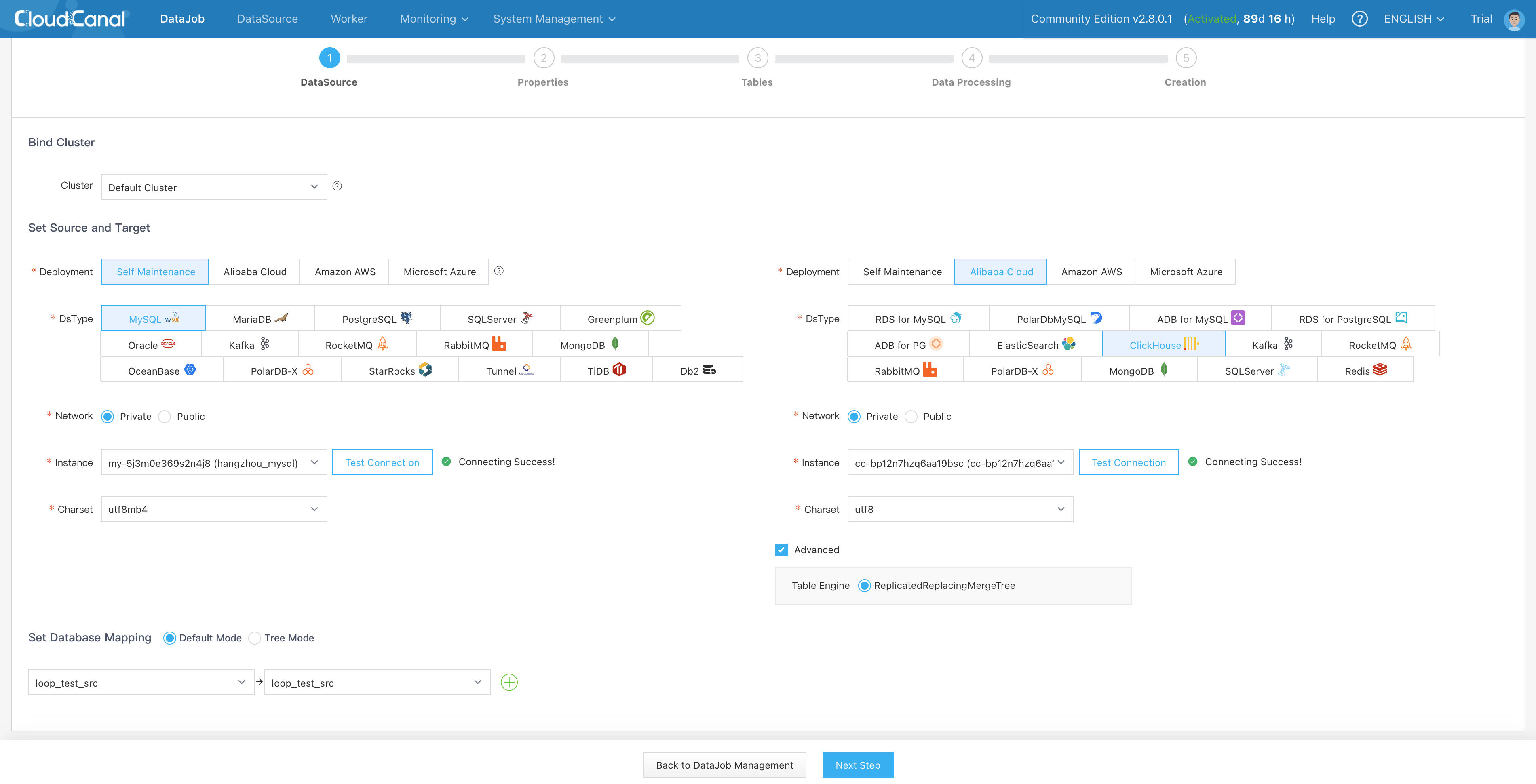
Task: Go to DataJob menu
Action: tap(182, 19)
